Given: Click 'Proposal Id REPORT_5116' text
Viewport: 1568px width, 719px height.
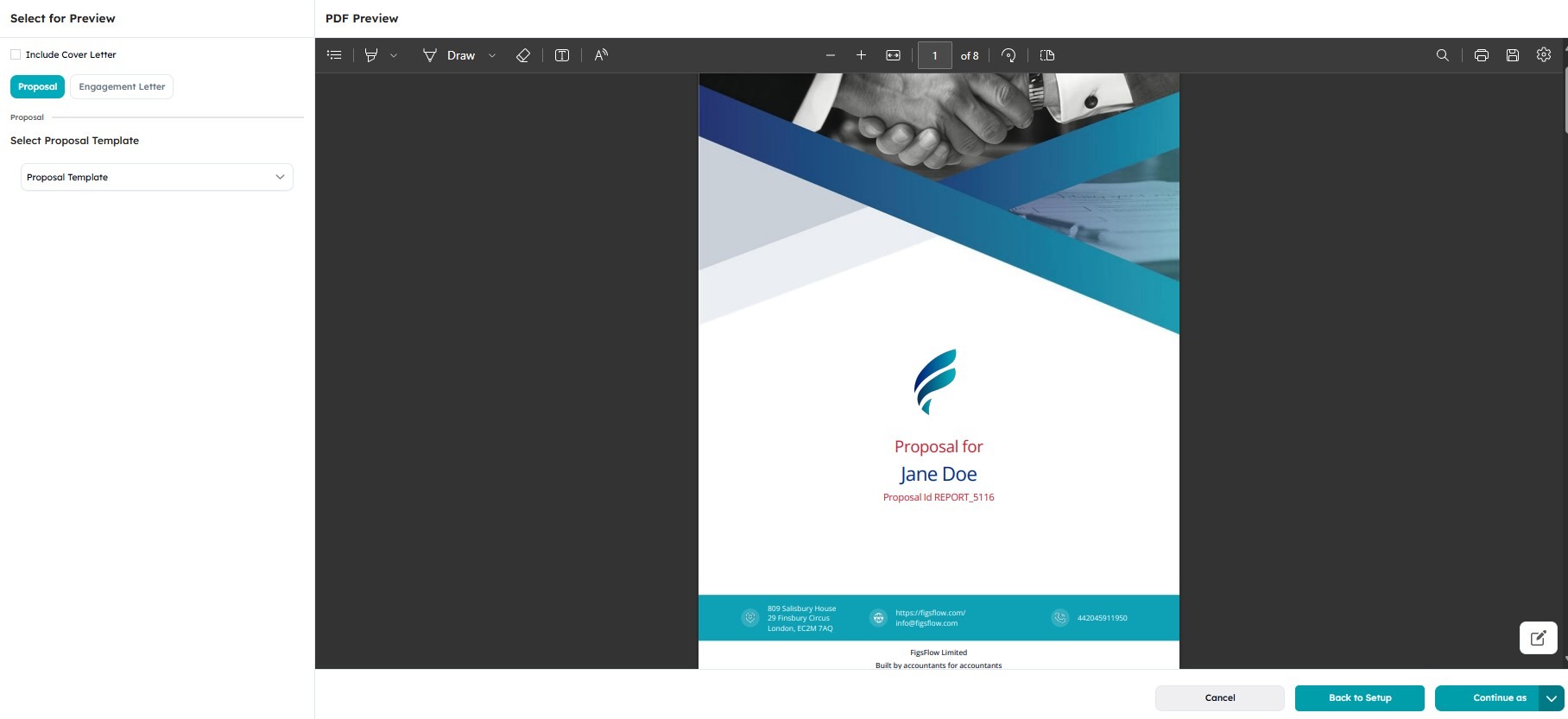Looking at the screenshot, I should click(939, 497).
